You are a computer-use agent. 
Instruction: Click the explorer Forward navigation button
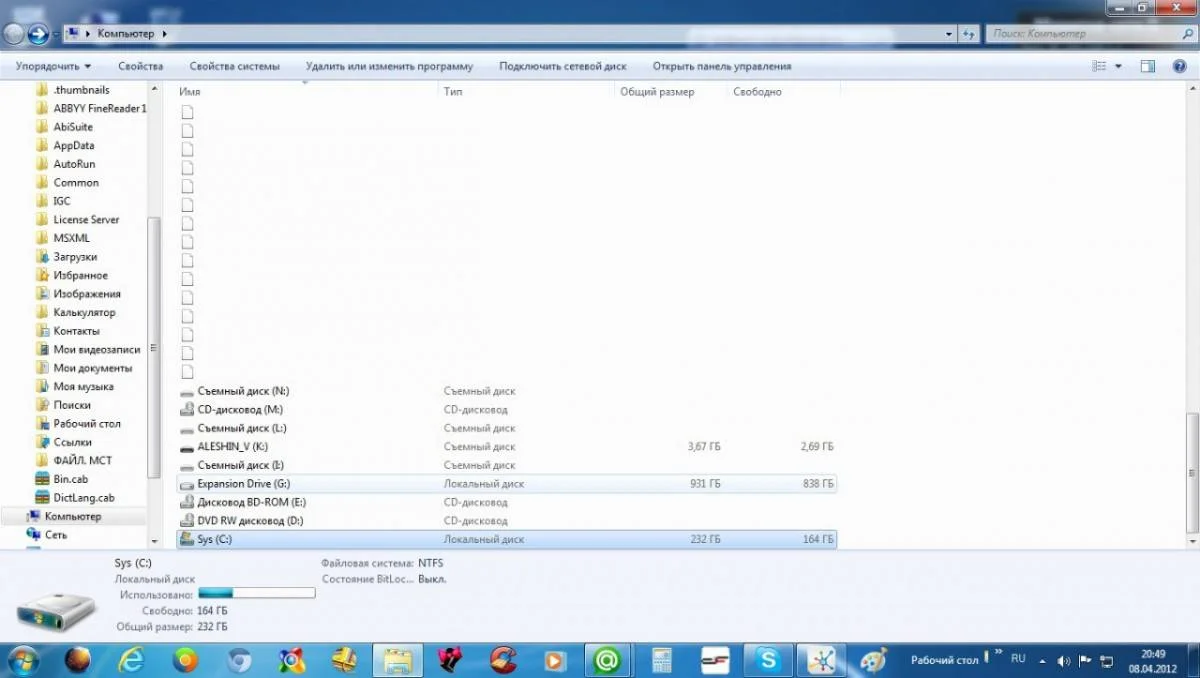(x=39, y=34)
